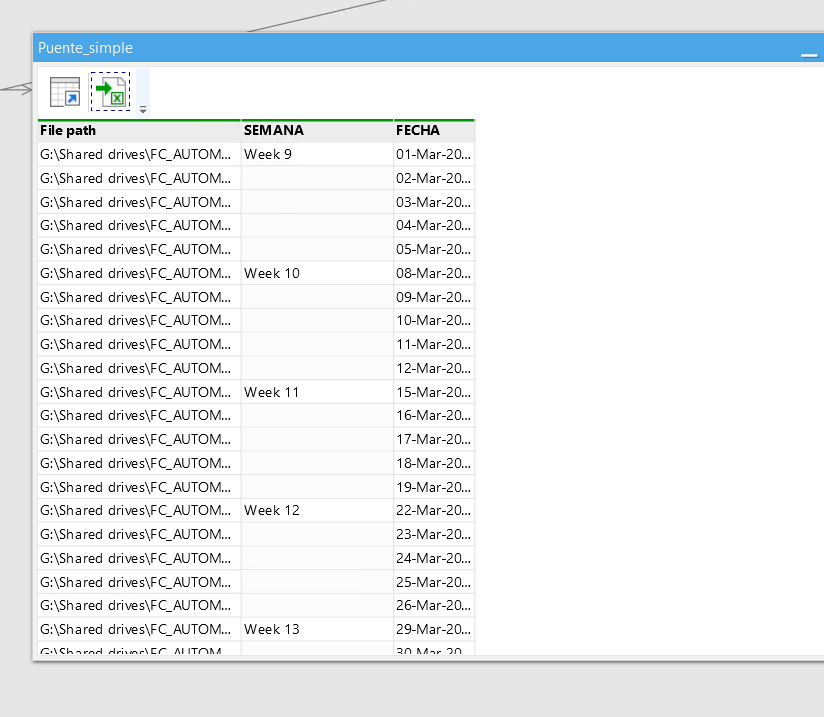The width and height of the screenshot is (824, 717).
Task: Click the 05-Mar-20... date cell
Action: tap(434, 249)
